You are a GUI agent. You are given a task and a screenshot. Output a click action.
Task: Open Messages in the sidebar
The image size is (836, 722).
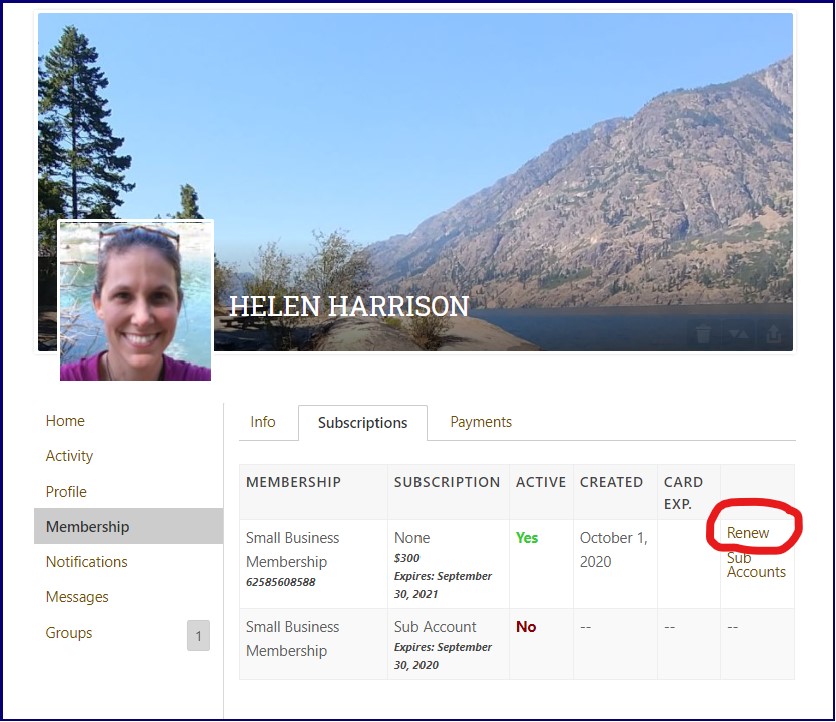pos(77,597)
